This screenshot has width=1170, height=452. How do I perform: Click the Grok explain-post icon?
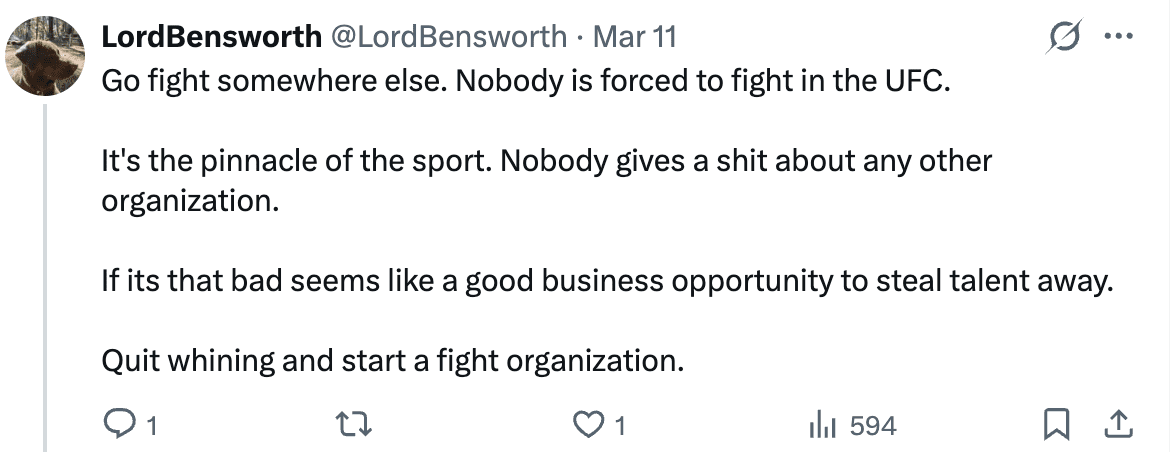(x=1060, y=38)
